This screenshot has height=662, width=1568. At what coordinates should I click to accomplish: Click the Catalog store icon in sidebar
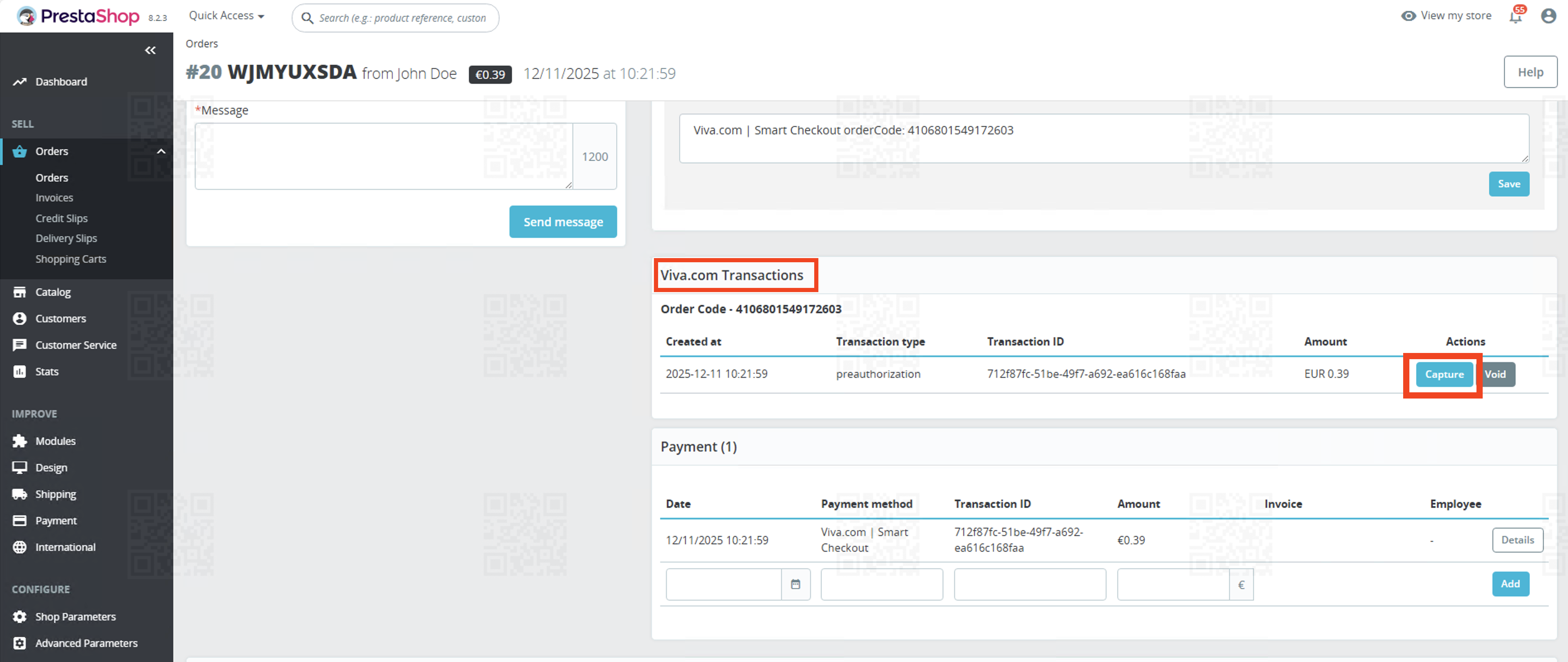click(x=19, y=292)
